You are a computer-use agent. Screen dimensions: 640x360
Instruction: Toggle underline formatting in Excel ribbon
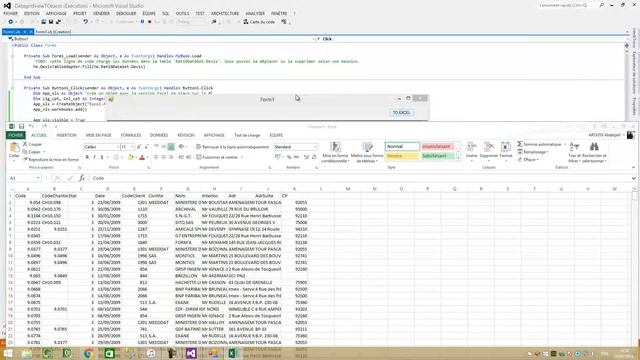coord(102,157)
